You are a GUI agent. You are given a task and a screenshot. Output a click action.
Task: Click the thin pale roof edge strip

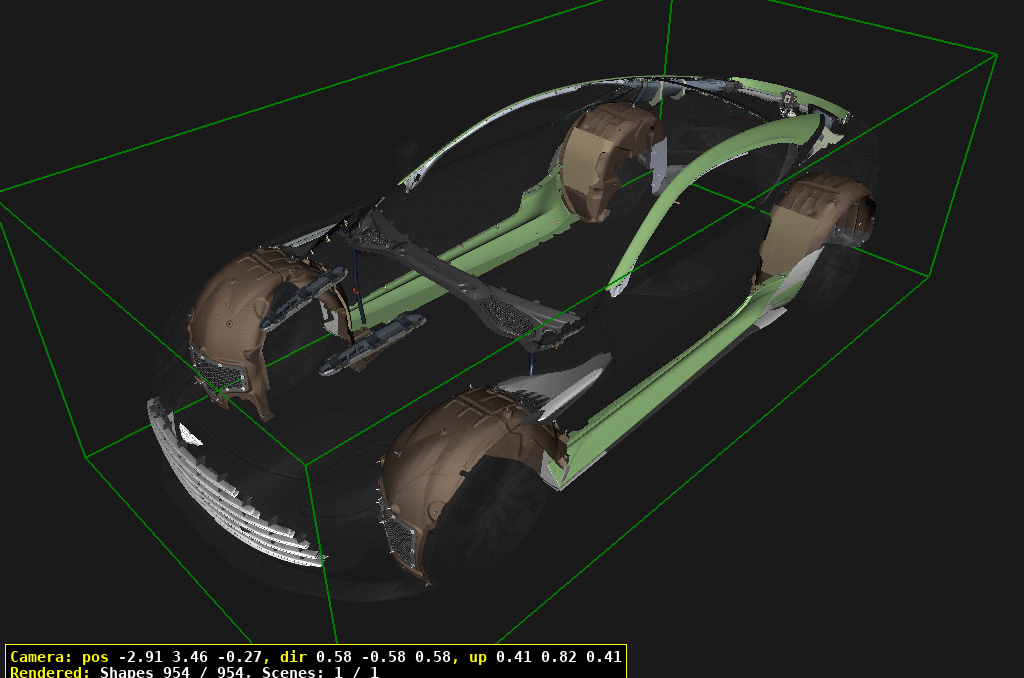(x=480, y=130)
